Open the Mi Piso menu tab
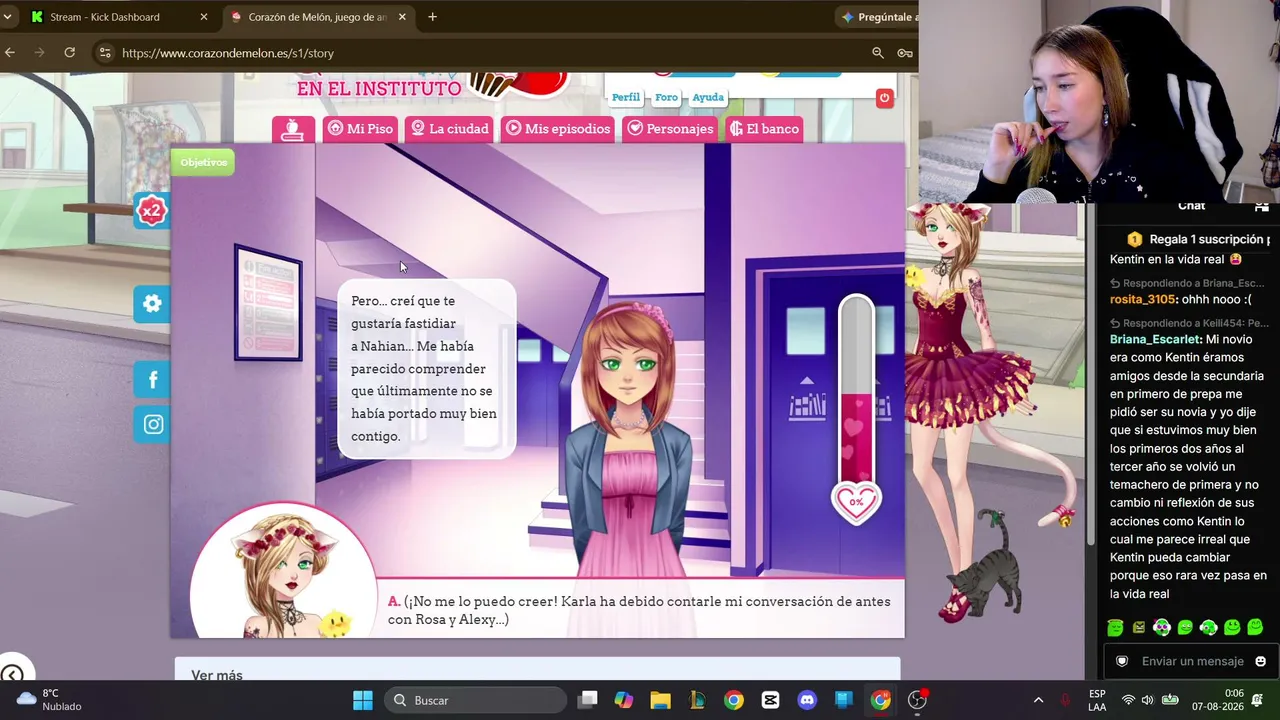The height and width of the screenshot is (720, 1280). point(360,129)
